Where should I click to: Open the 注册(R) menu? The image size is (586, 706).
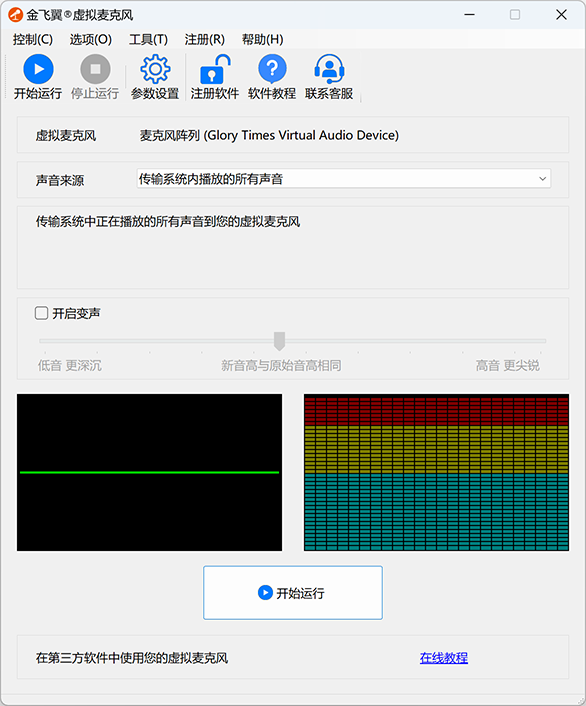(204, 40)
